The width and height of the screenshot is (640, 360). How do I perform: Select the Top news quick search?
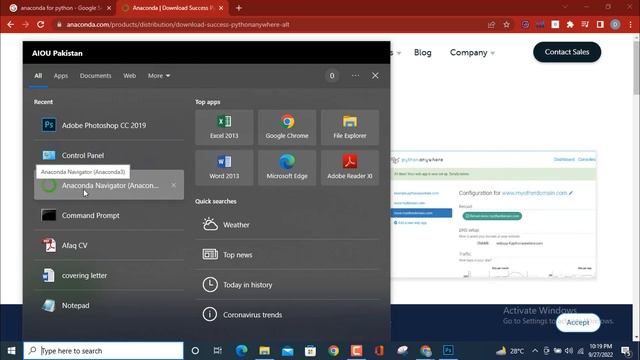(x=287, y=255)
